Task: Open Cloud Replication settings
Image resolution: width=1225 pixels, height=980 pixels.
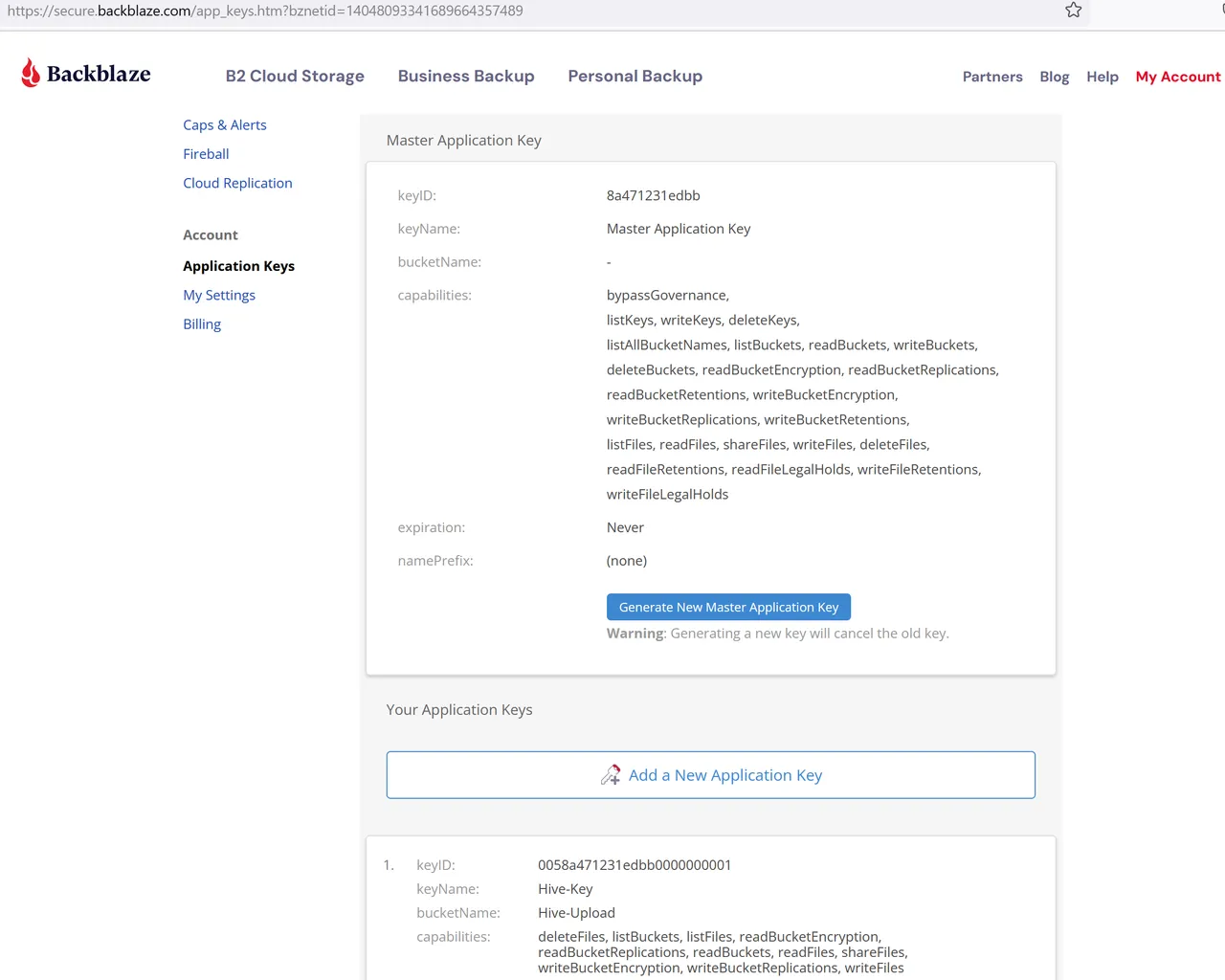Action: click(237, 183)
